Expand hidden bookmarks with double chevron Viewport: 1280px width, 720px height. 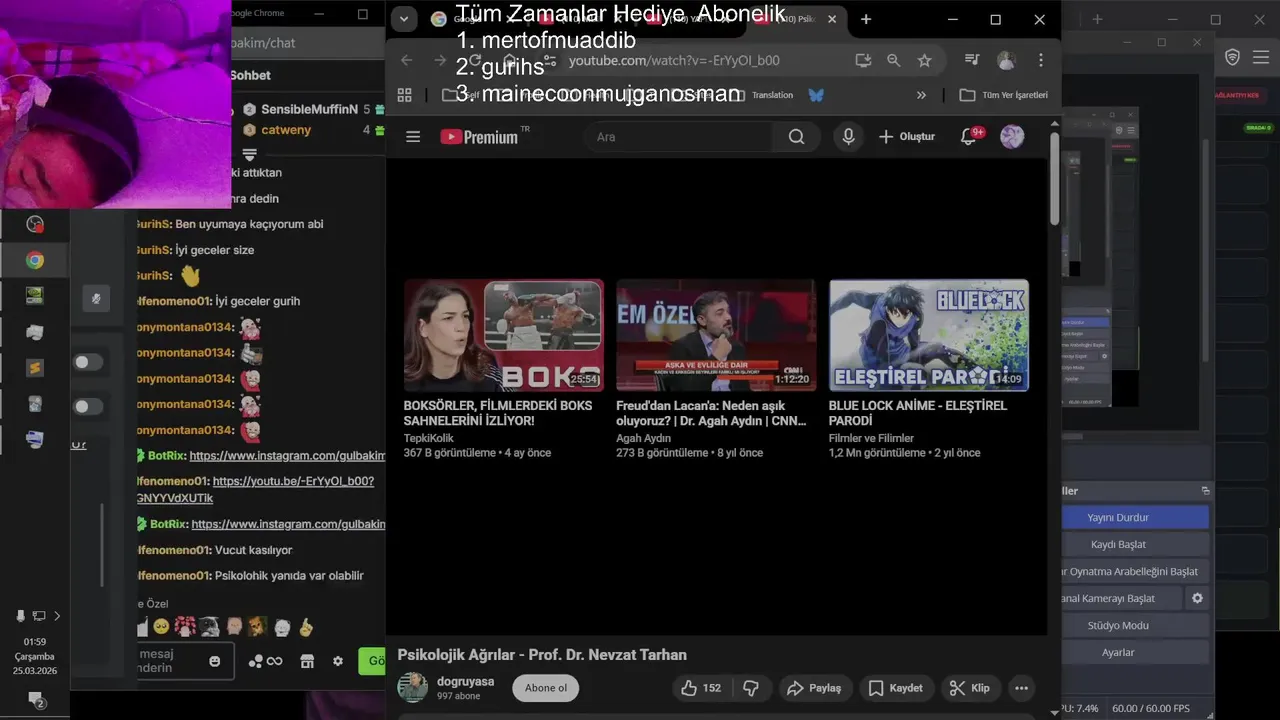coord(921,95)
